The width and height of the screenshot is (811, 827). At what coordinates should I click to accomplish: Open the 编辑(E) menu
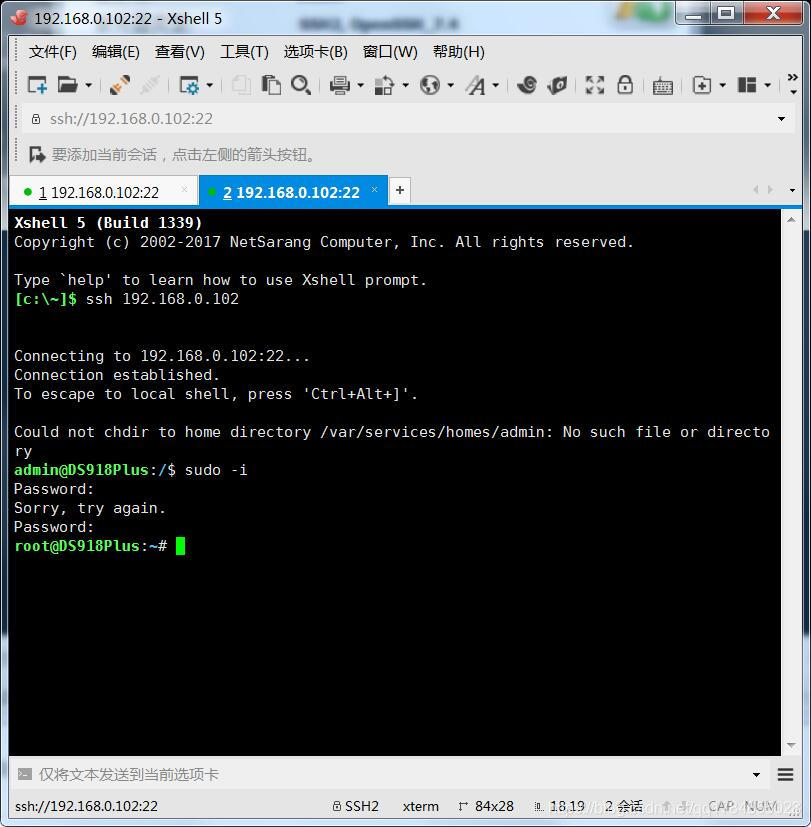pyautogui.click(x=116, y=52)
